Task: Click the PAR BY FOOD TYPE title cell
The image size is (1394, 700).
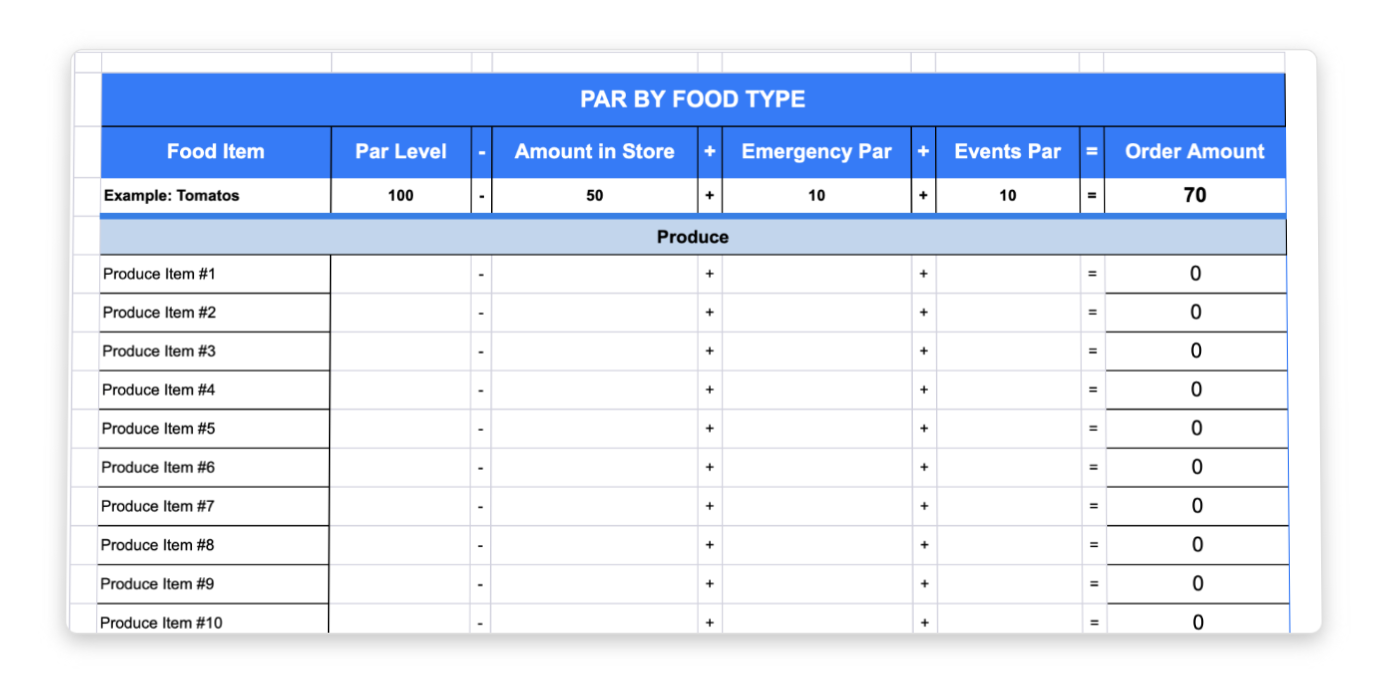Action: [692, 99]
